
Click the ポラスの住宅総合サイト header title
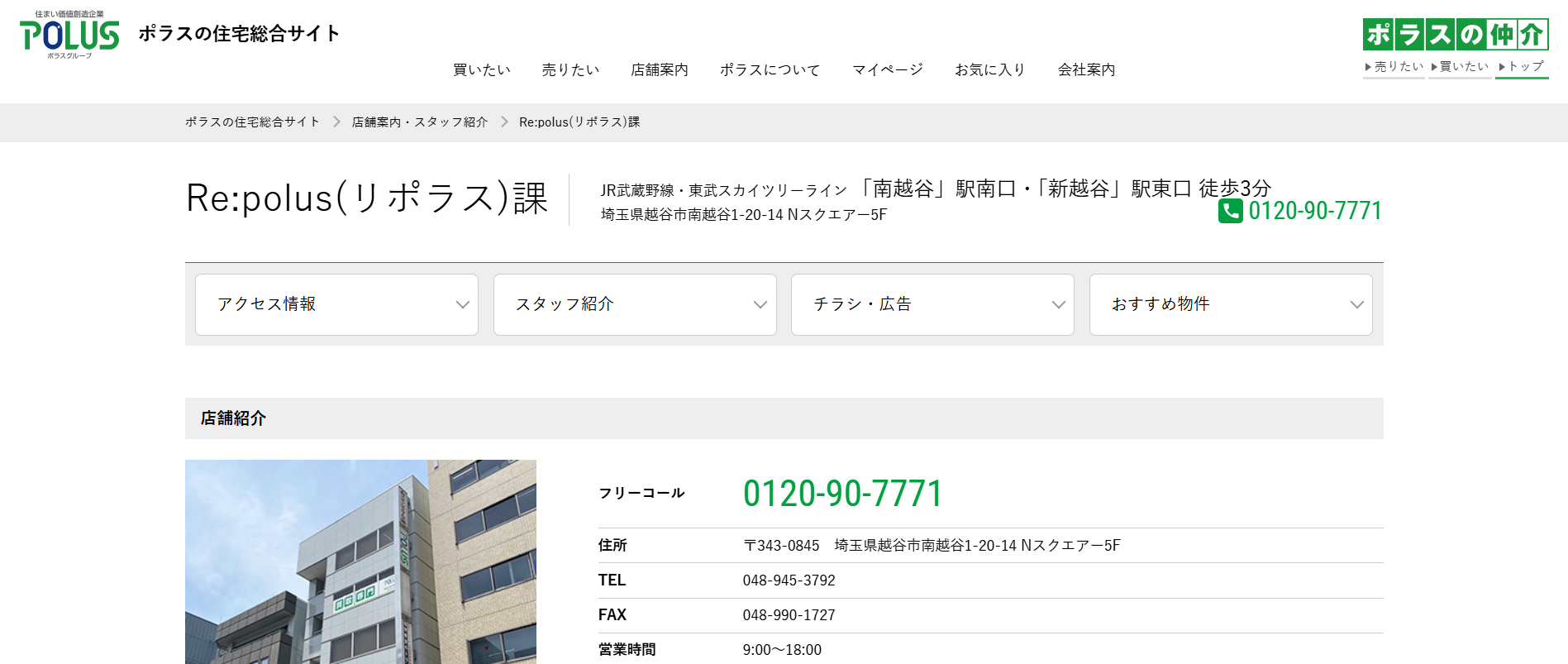tap(240, 33)
